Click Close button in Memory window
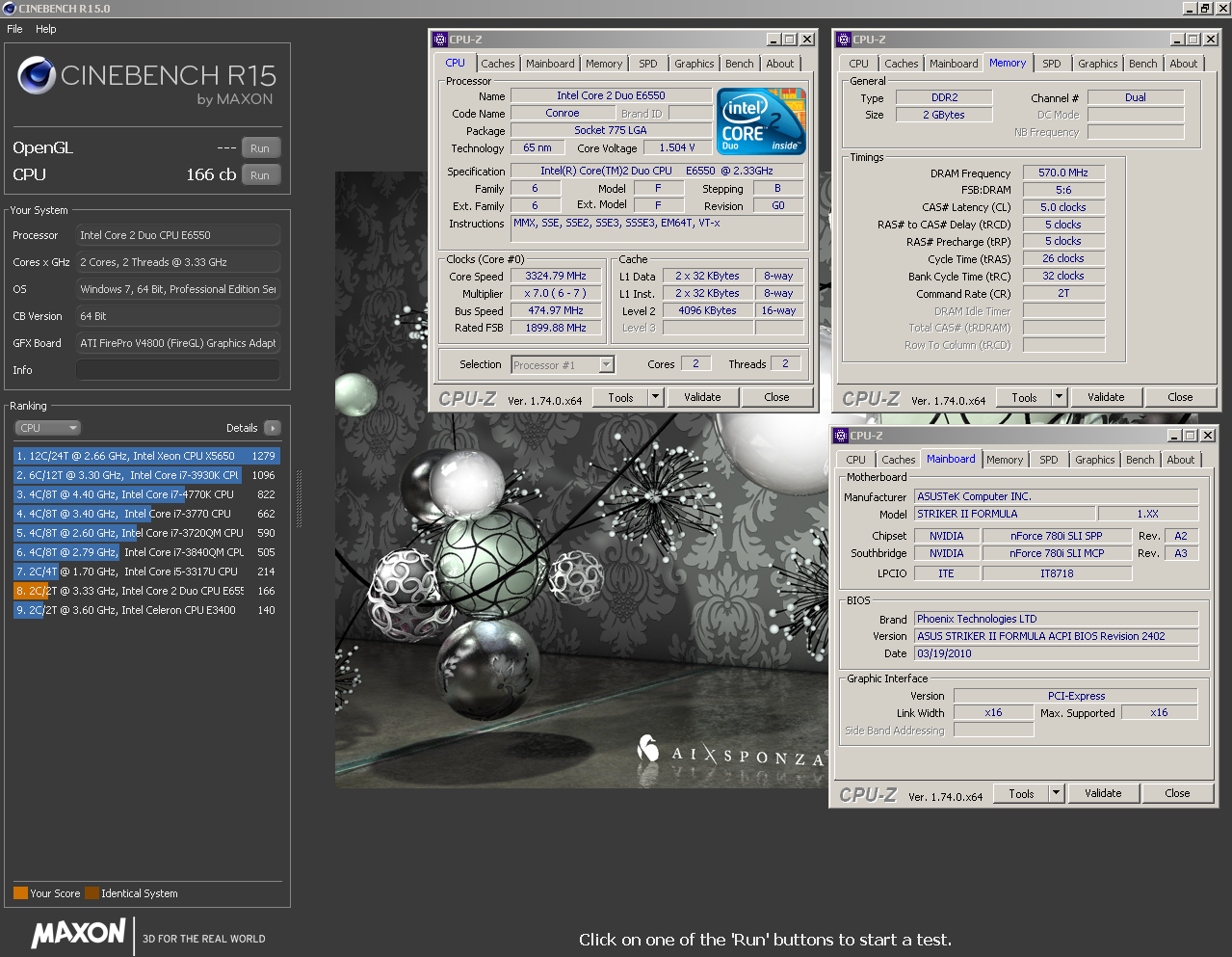The image size is (1232, 957). (1180, 397)
